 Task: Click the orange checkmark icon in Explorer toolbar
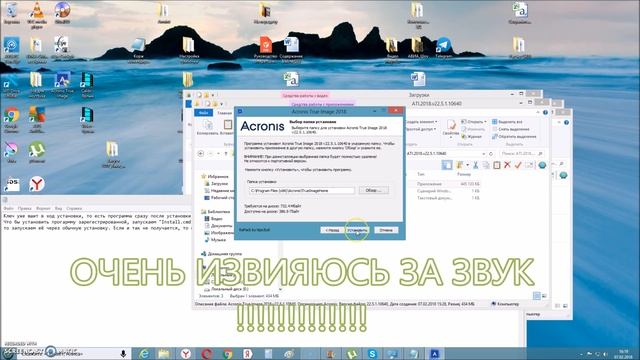pos(518,165)
